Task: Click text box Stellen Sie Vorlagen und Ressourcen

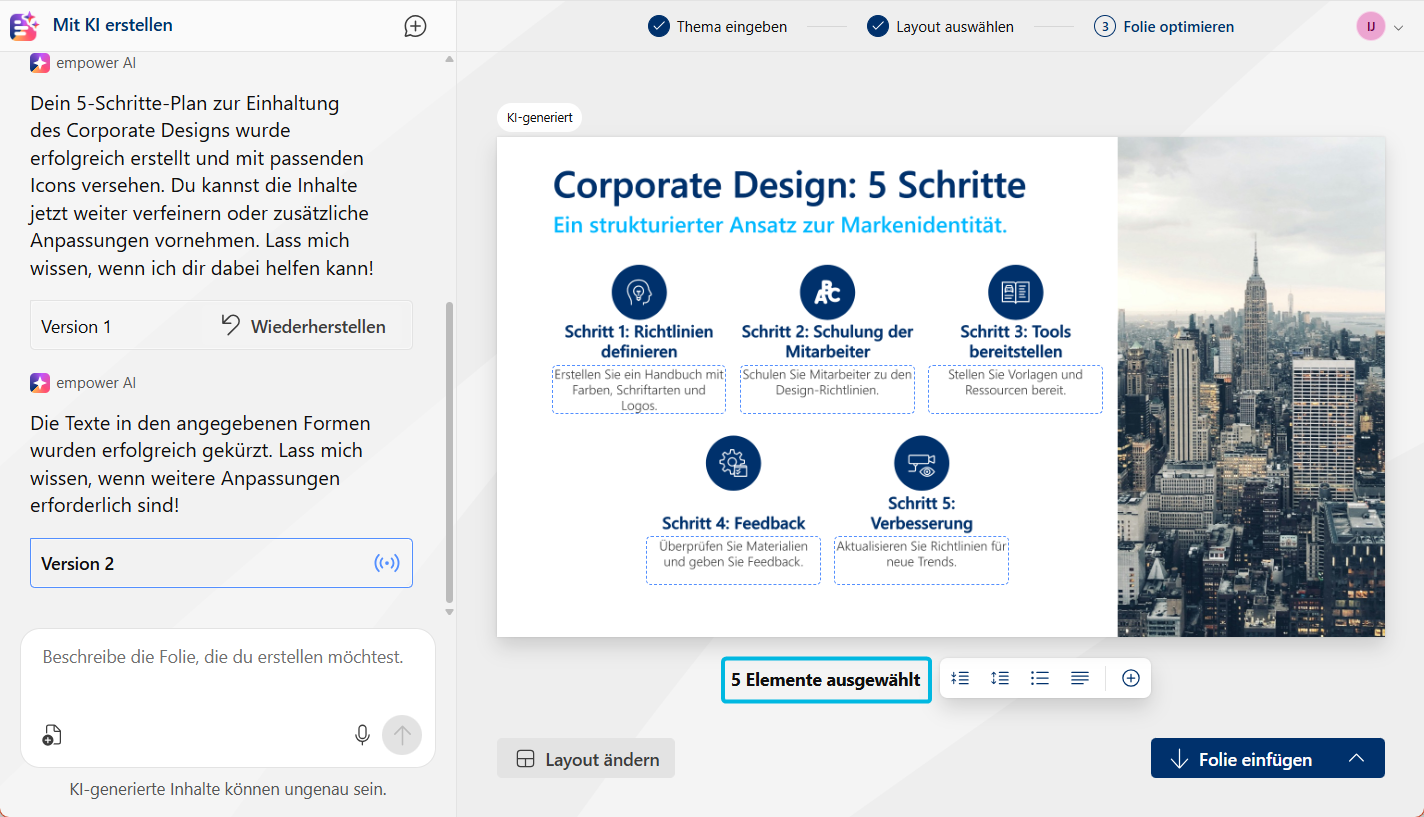Action: [x=1015, y=390]
